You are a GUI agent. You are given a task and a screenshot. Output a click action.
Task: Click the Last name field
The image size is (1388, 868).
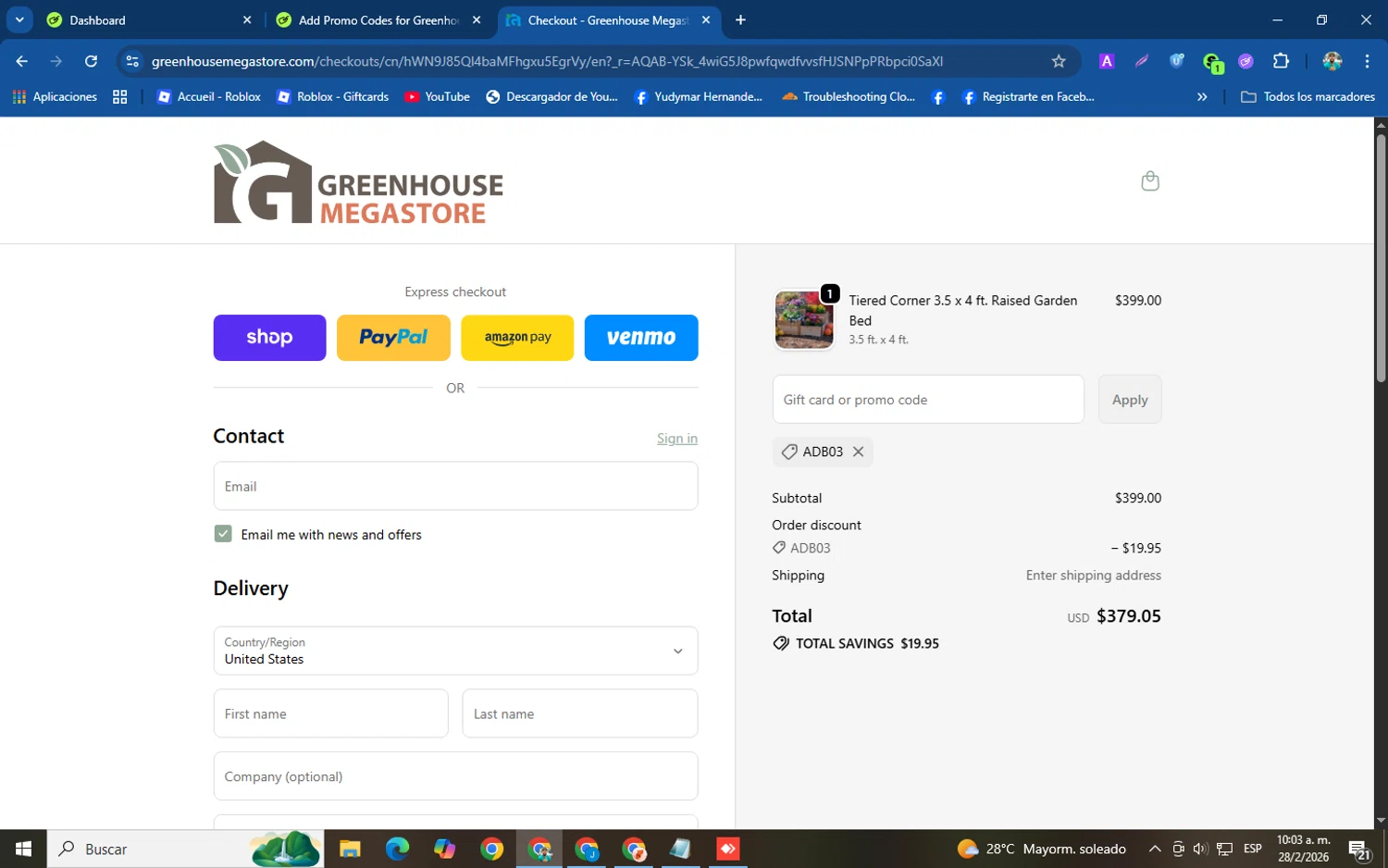(580, 713)
